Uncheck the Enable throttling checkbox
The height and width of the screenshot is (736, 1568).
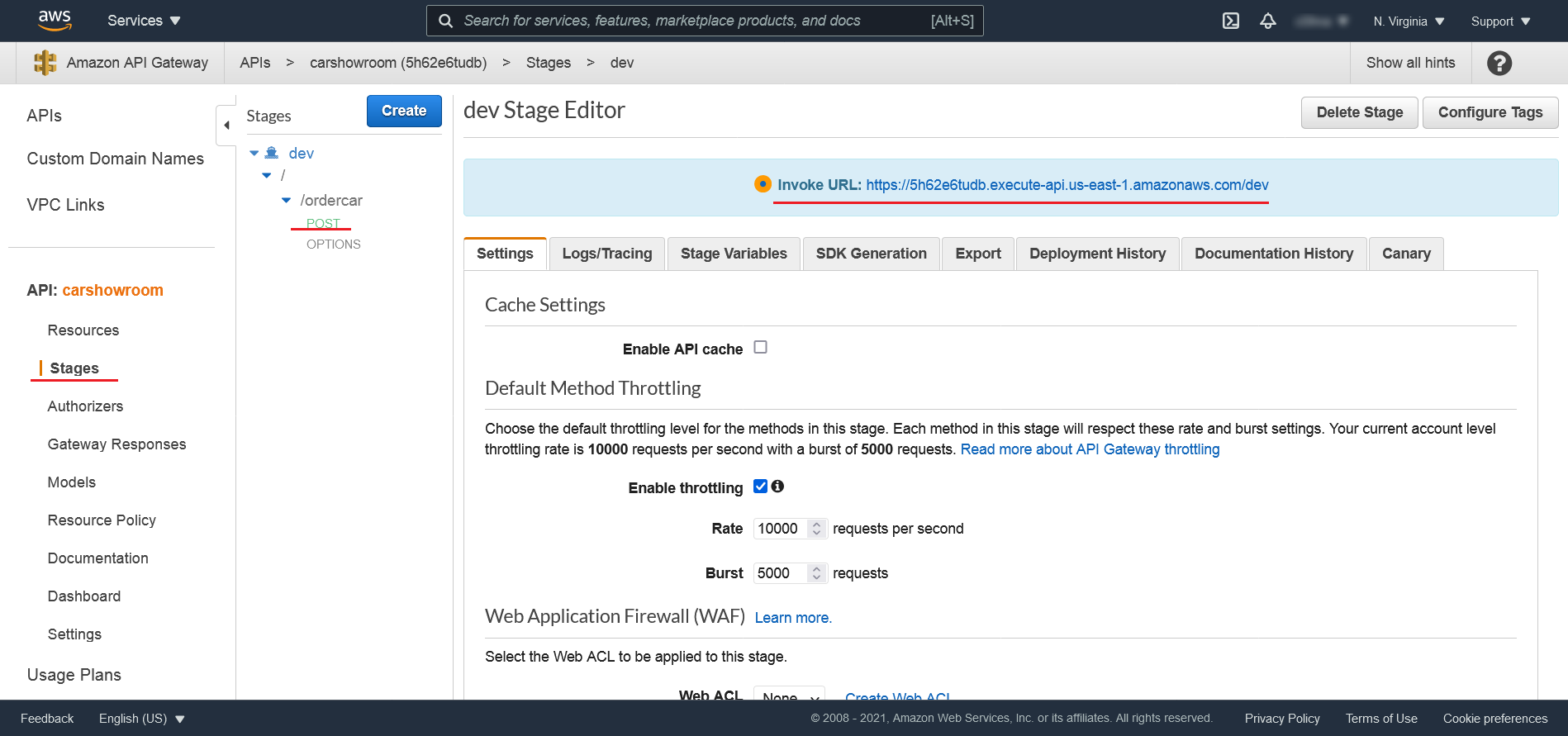click(761, 487)
